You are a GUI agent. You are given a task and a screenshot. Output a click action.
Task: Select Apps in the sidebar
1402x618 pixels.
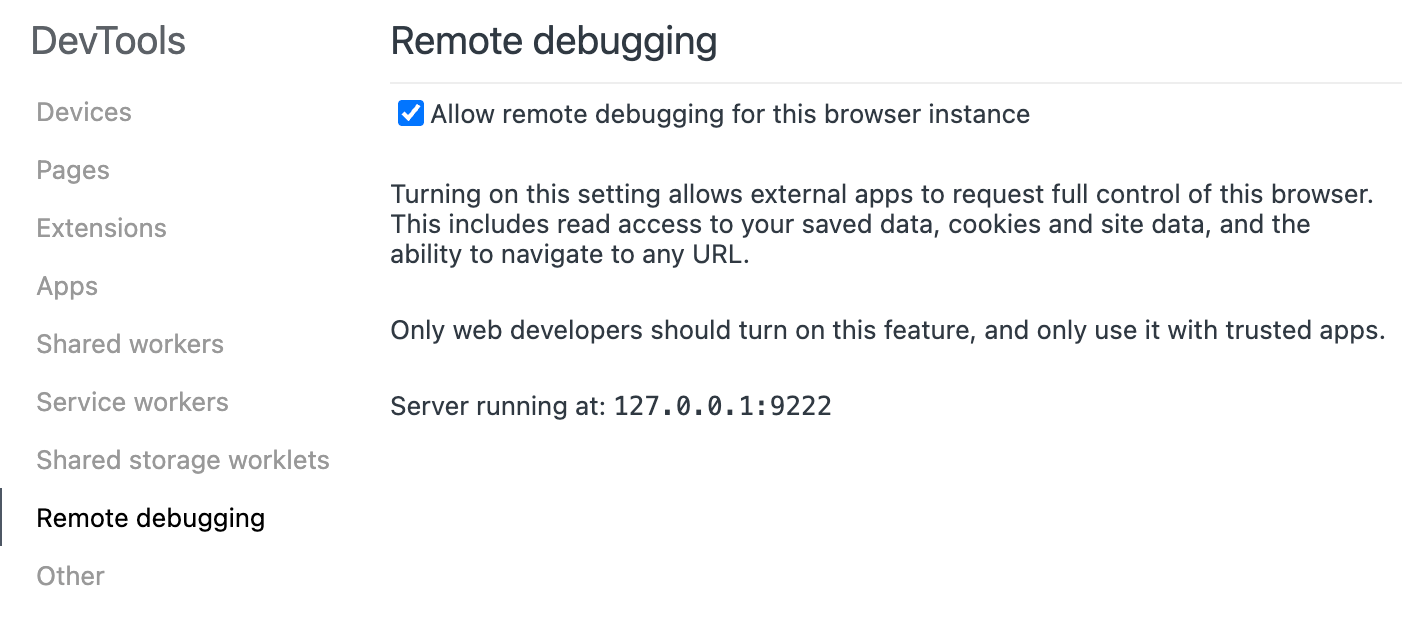coord(67,286)
